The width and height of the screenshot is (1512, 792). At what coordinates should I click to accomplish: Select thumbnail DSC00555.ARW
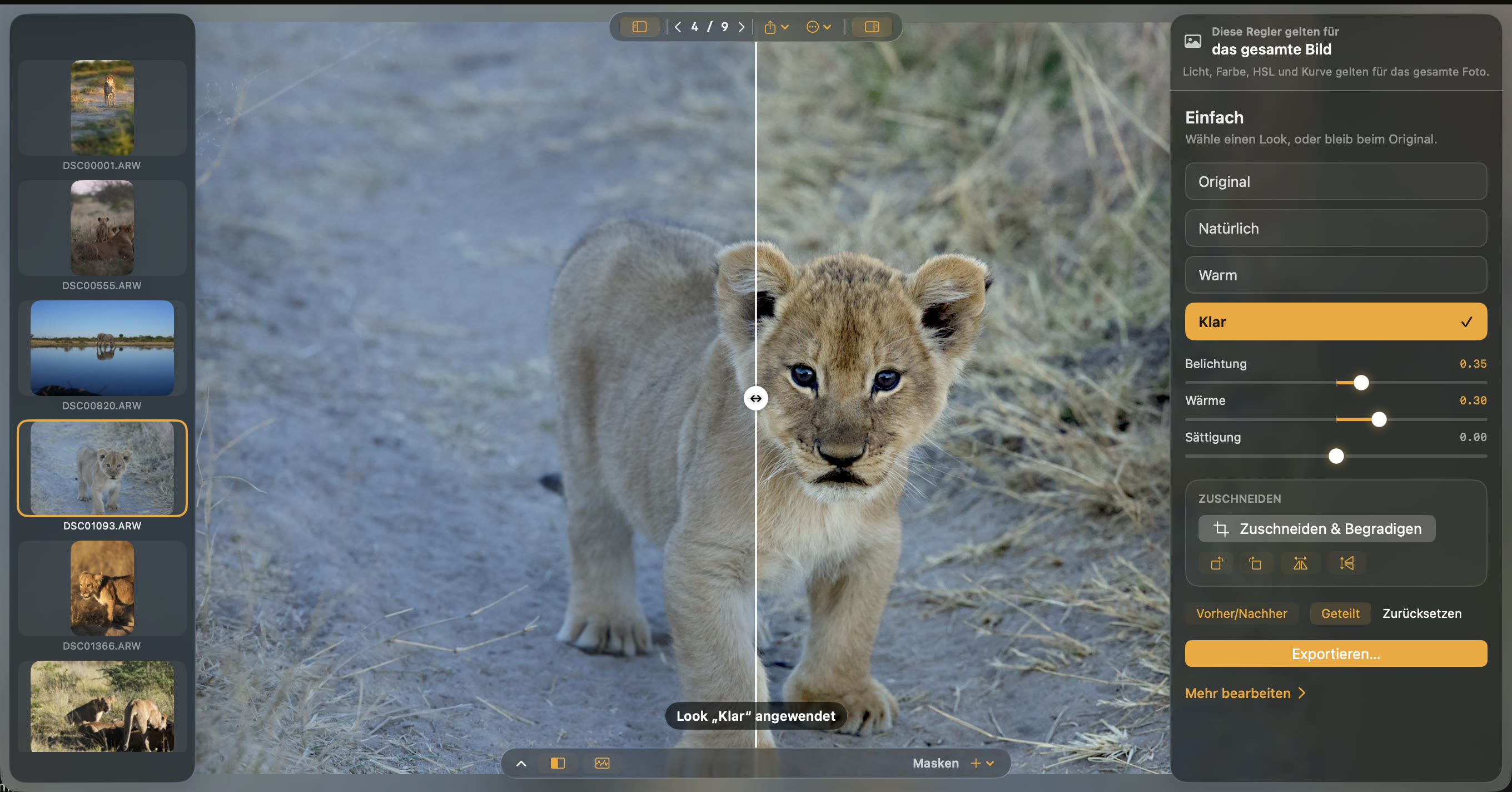(x=102, y=228)
